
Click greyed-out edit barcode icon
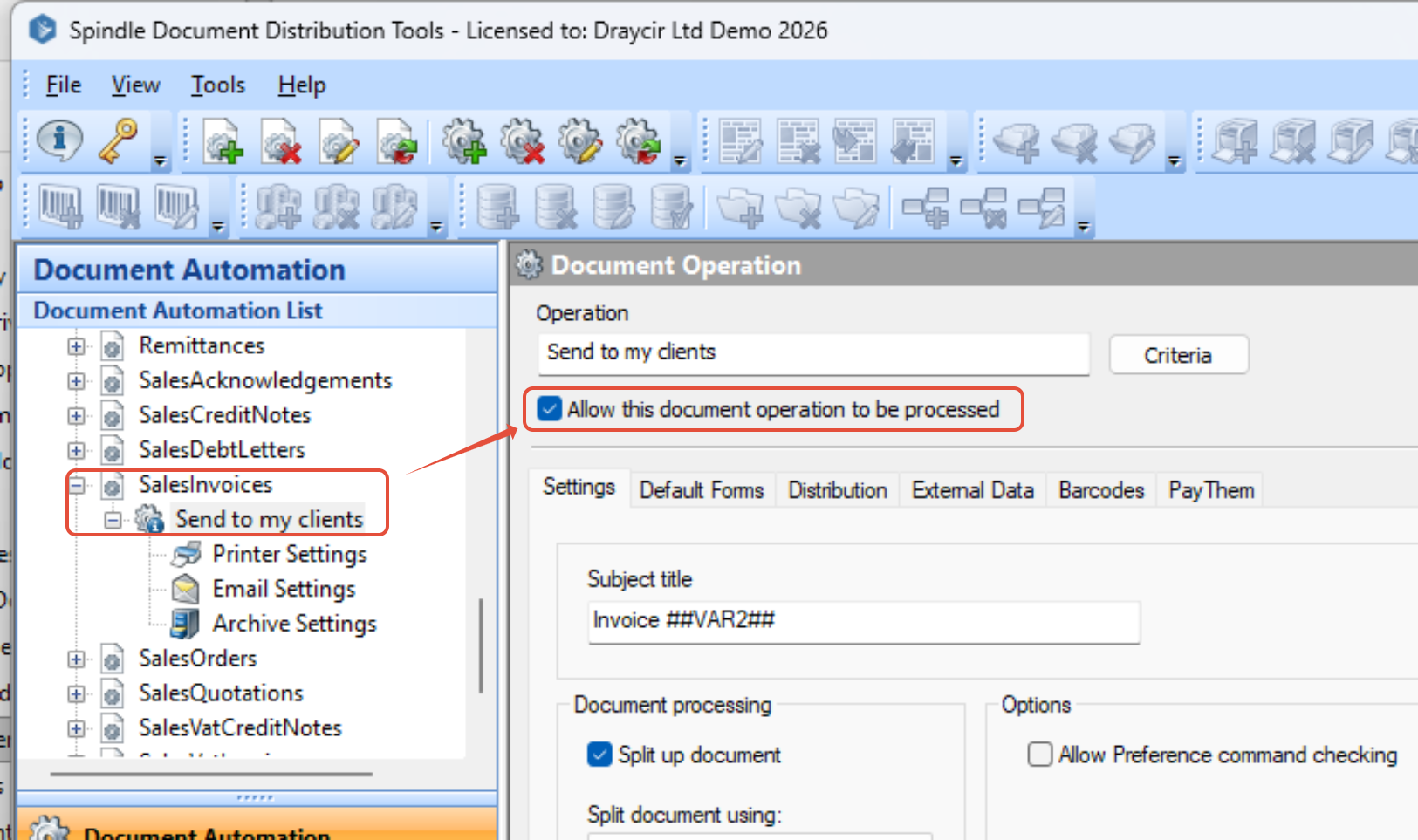click(x=176, y=208)
